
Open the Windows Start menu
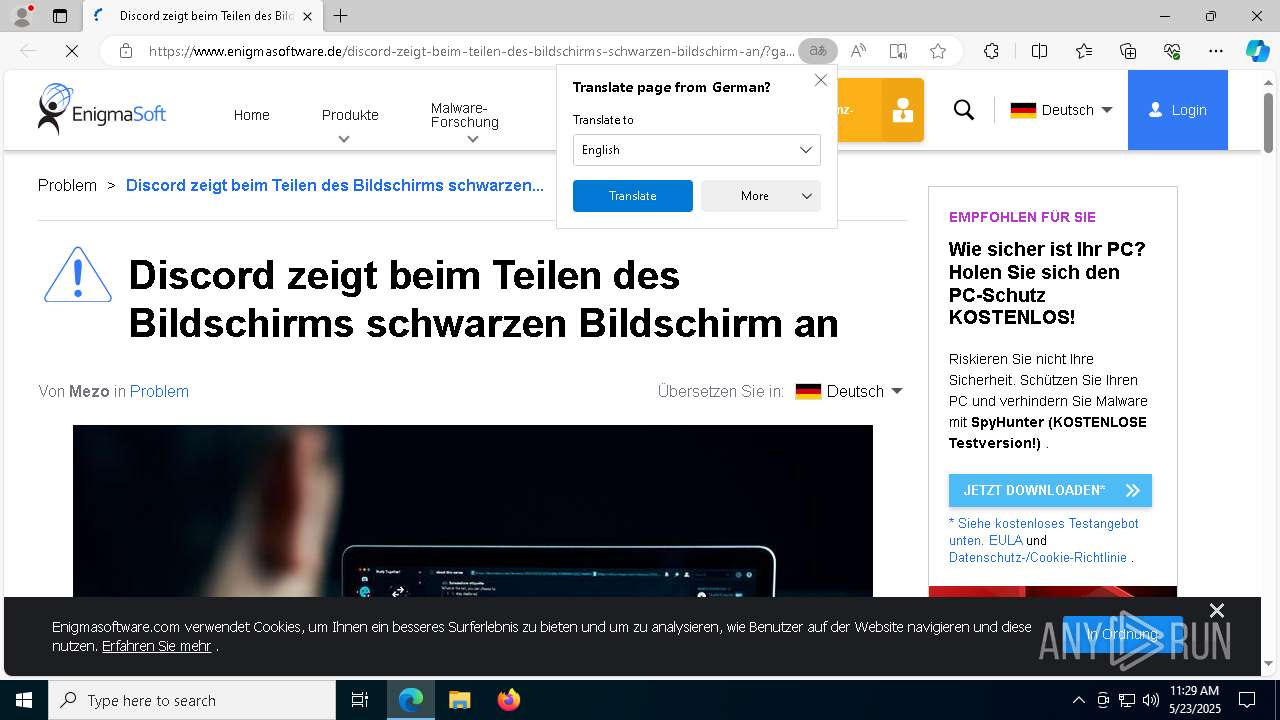point(24,700)
